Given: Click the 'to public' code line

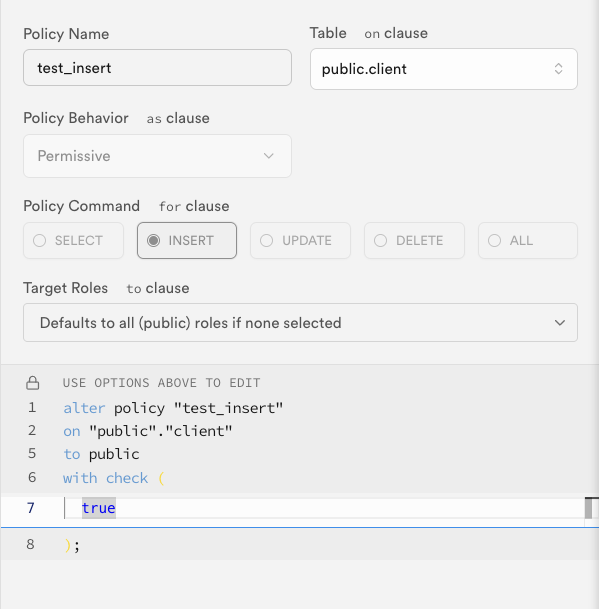Looking at the screenshot, I should (101, 454).
